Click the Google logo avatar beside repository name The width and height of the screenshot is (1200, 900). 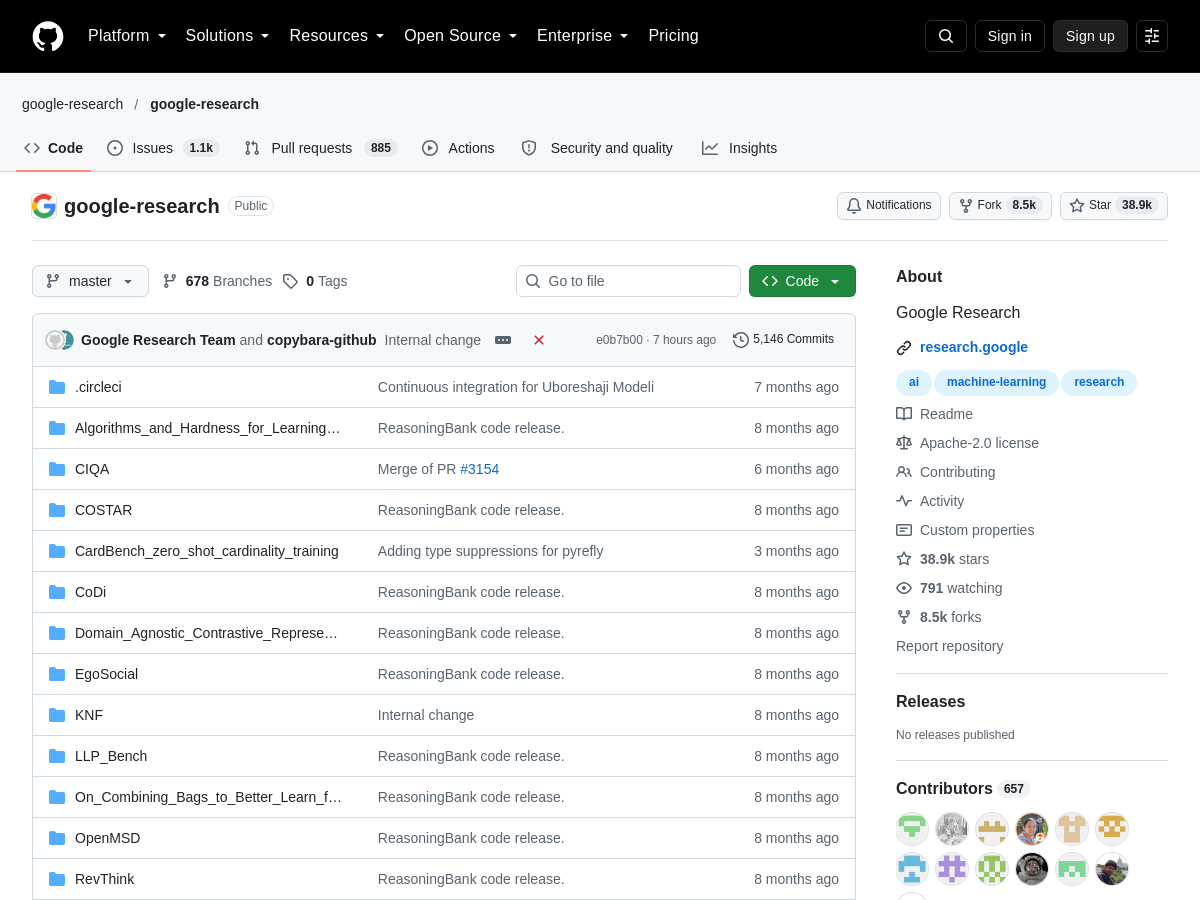click(44, 206)
